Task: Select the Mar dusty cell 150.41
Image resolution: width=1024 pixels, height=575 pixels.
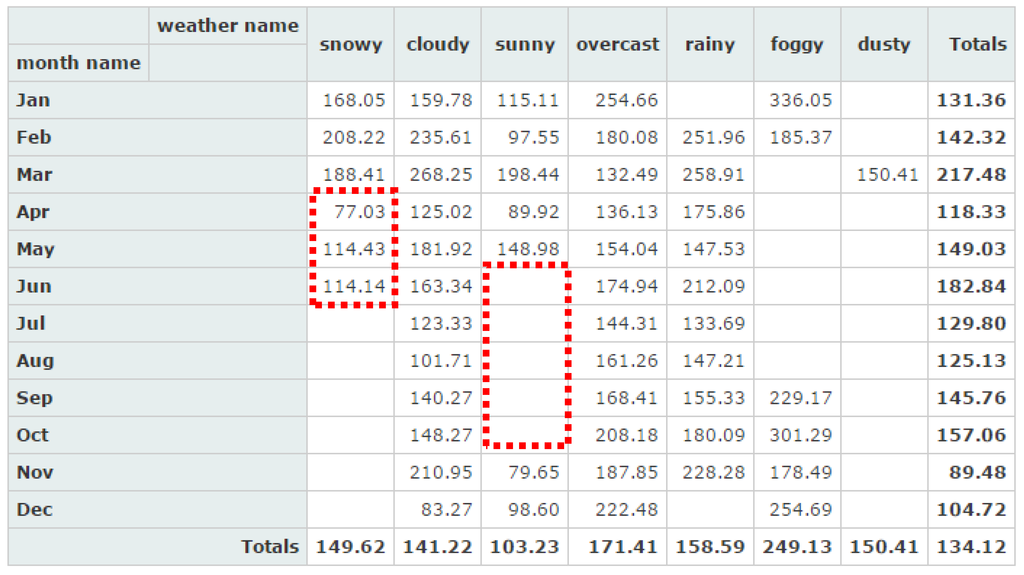Action: 887,175
